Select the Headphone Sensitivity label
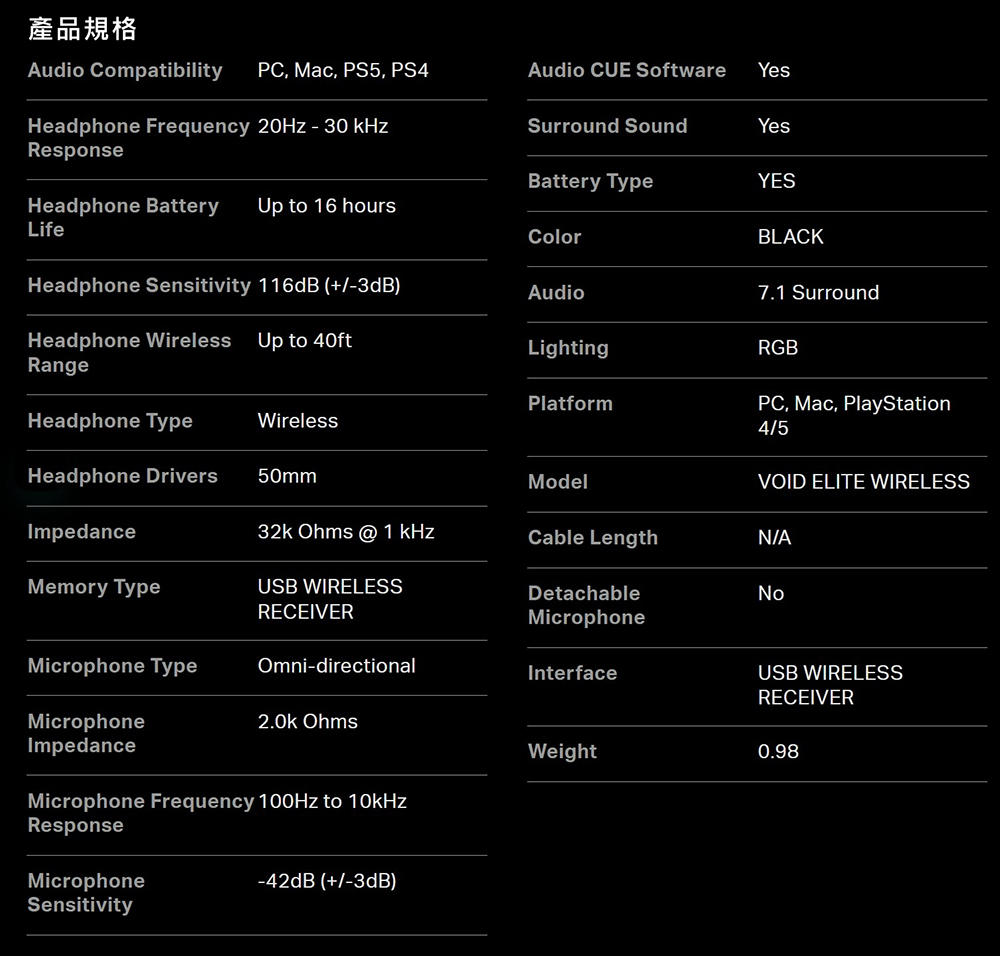This screenshot has height=956, width=1000. [139, 285]
